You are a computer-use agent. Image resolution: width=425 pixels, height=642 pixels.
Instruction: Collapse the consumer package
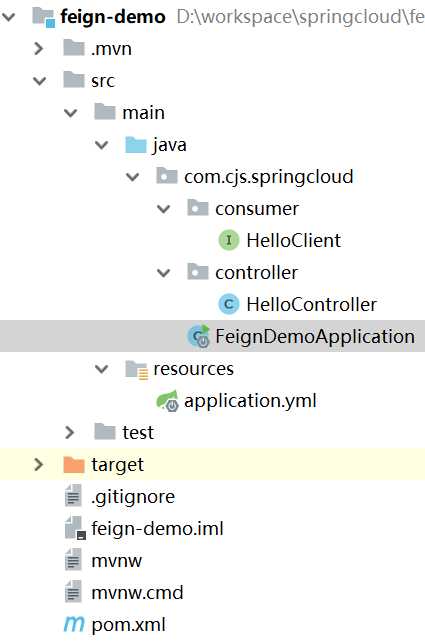point(163,209)
